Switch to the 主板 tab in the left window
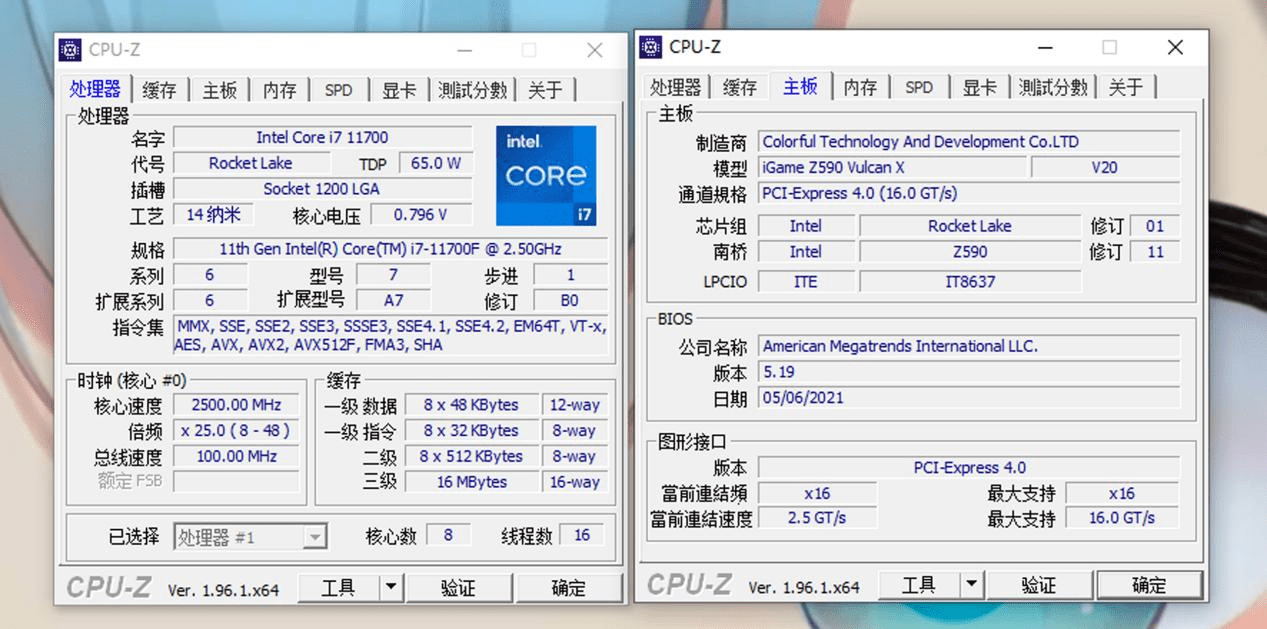Screen dimensions: 1267x629 pyautogui.click(x=219, y=89)
